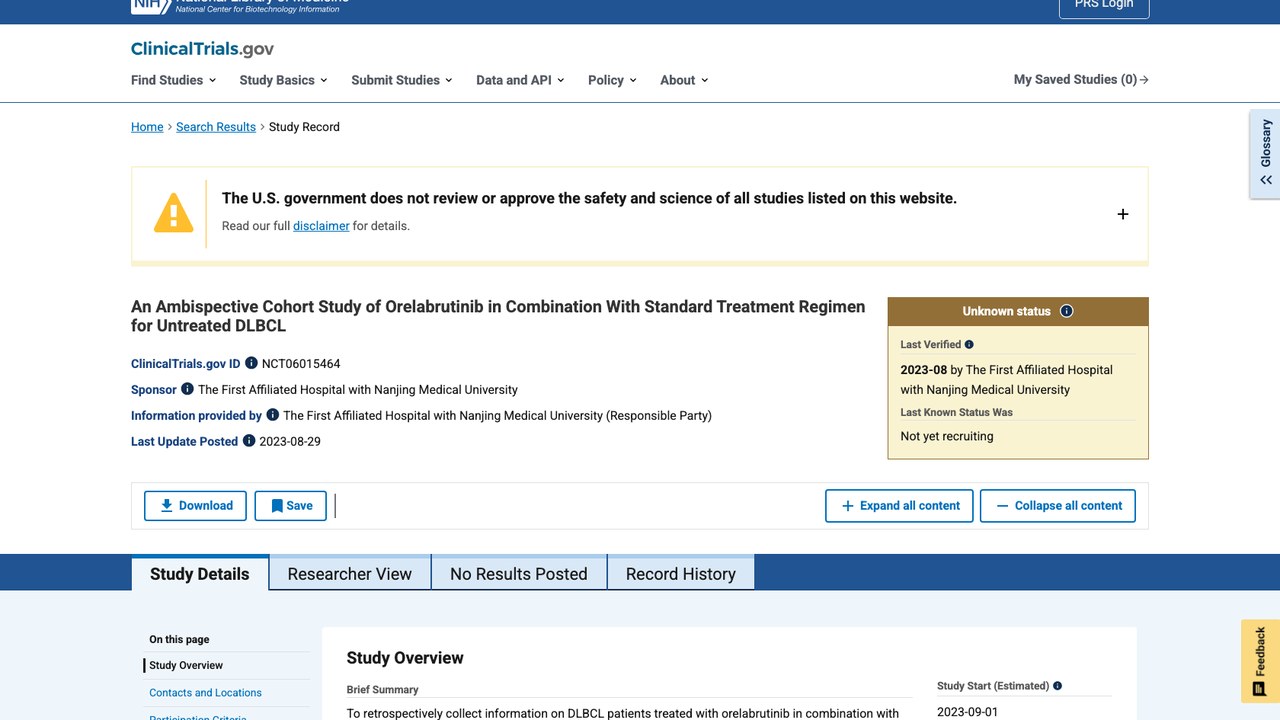Save this study with Save button
The height and width of the screenshot is (720, 1280).
click(x=291, y=506)
